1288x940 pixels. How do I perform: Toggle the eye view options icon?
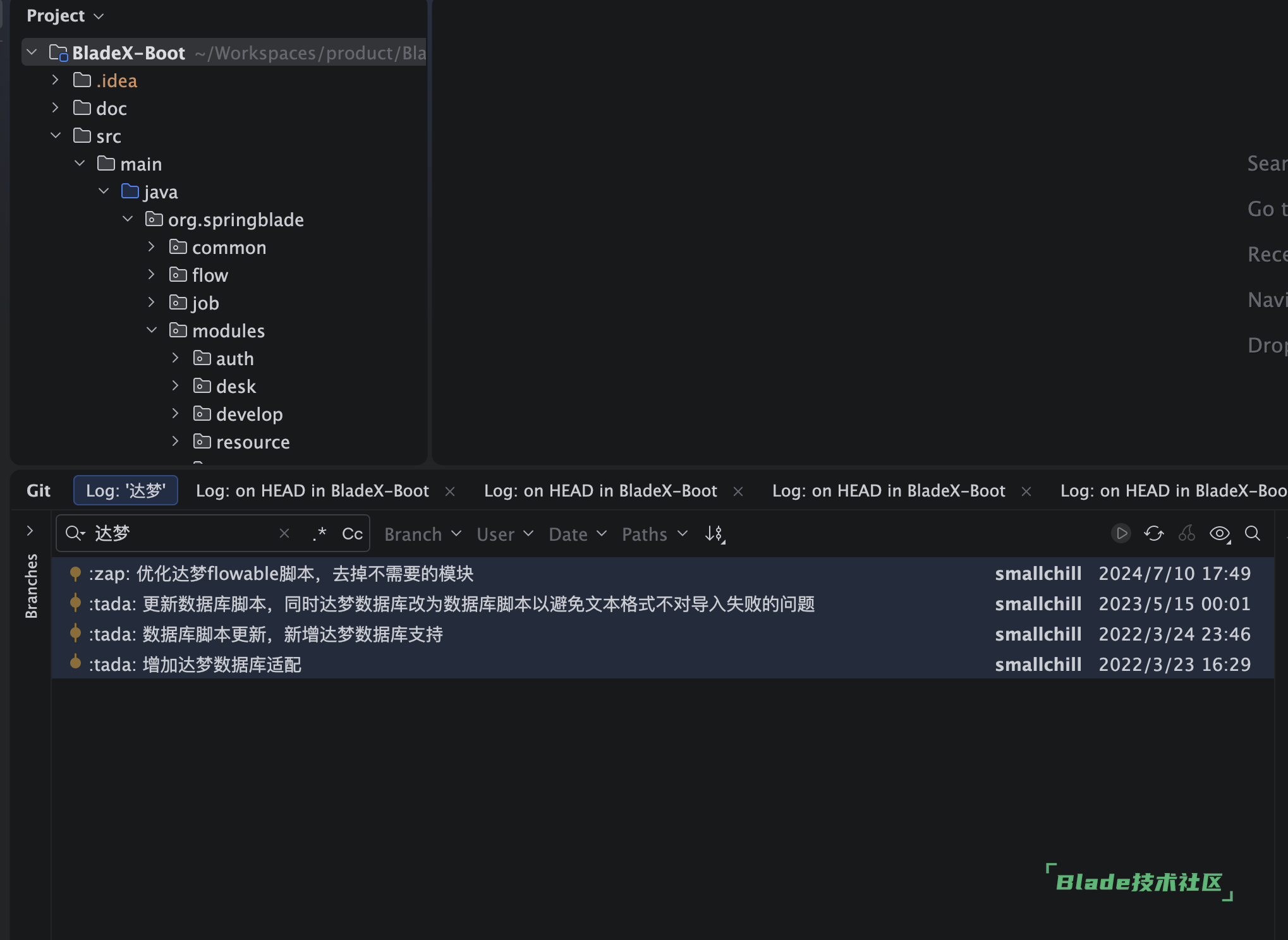point(1220,534)
